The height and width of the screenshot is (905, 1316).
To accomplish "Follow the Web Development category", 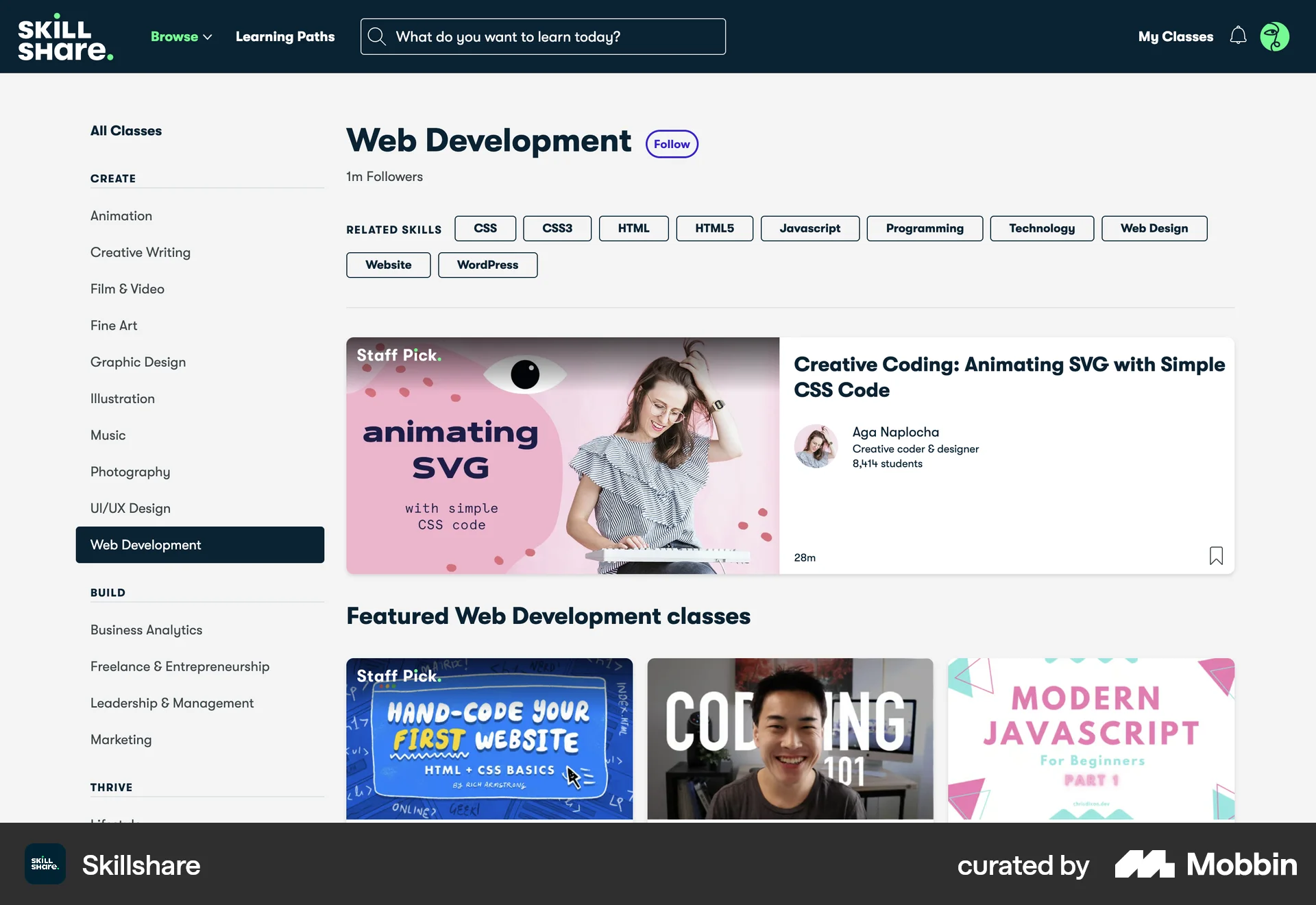I will [671, 144].
